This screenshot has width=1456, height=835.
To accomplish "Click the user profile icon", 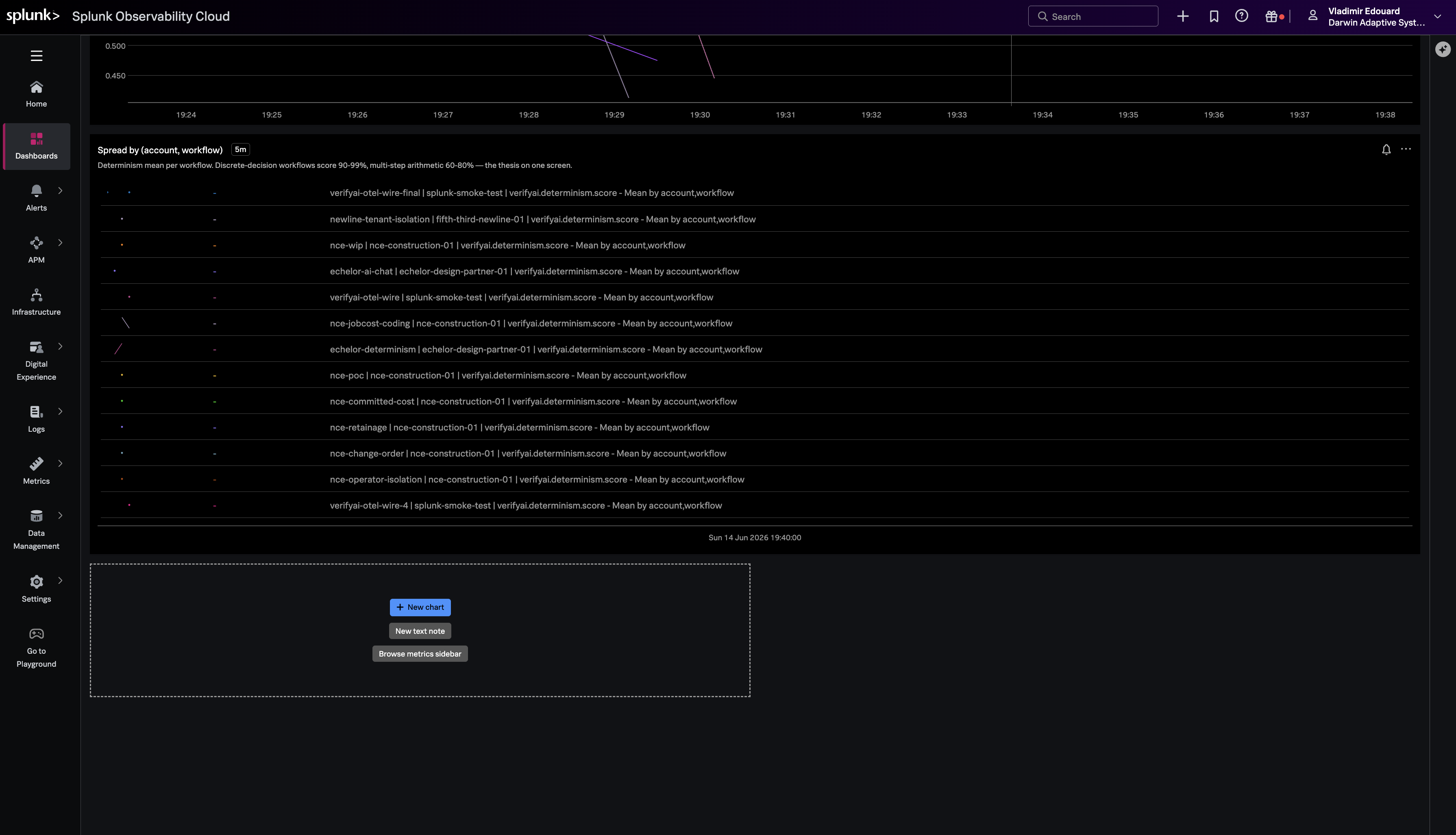I will pos(1312,16).
